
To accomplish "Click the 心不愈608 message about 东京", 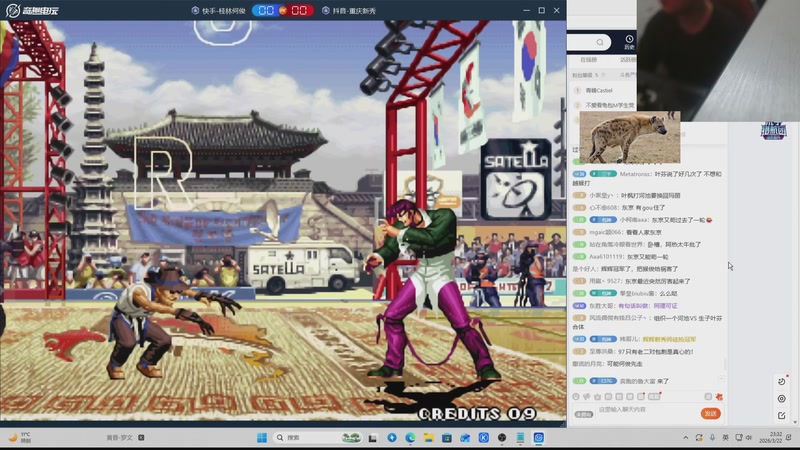I will [619, 208].
